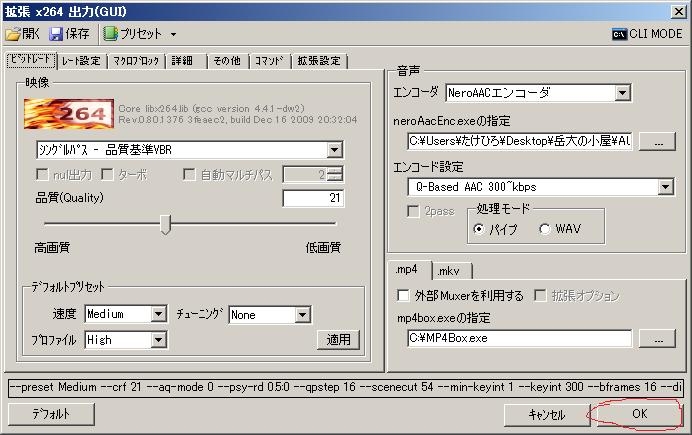The image size is (692, 435).
Task: Switch to CLI MODE
Action: [x=647, y=34]
